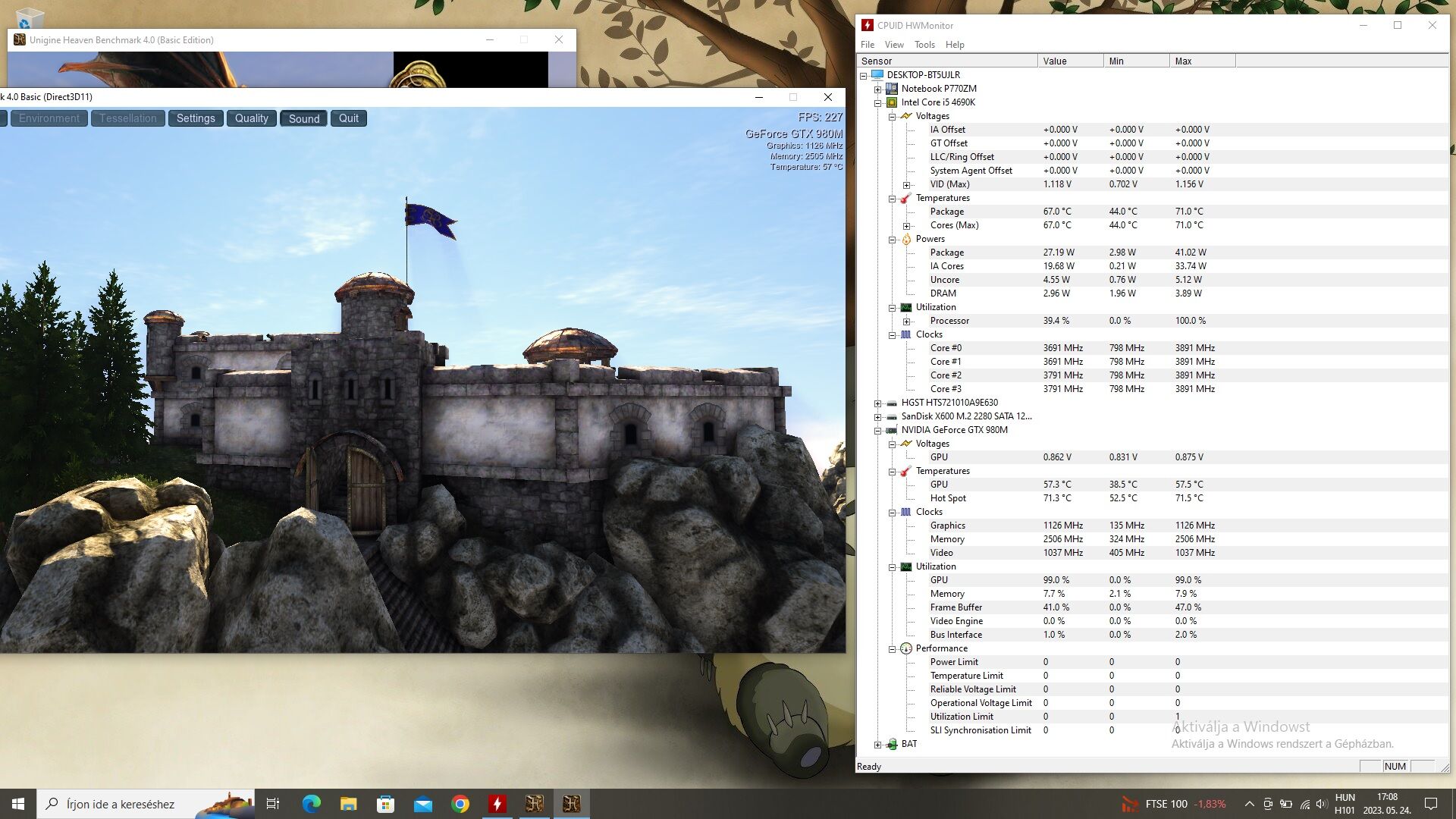This screenshot has height=819, width=1456.
Task: Click the Notebook P770ZM motherboard icon
Action: click(x=892, y=89)
